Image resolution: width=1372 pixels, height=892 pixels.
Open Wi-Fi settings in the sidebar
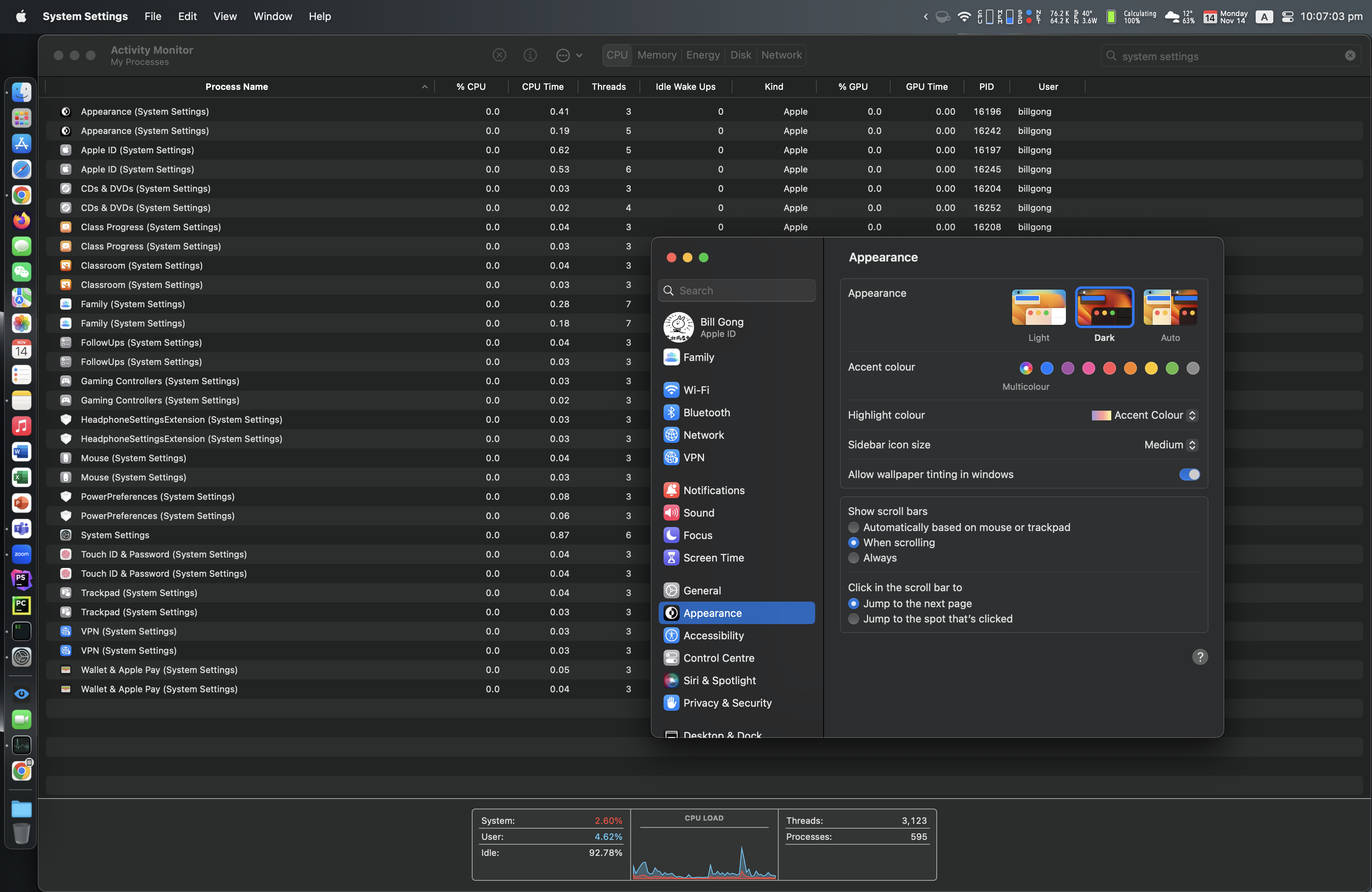[736, 390]
